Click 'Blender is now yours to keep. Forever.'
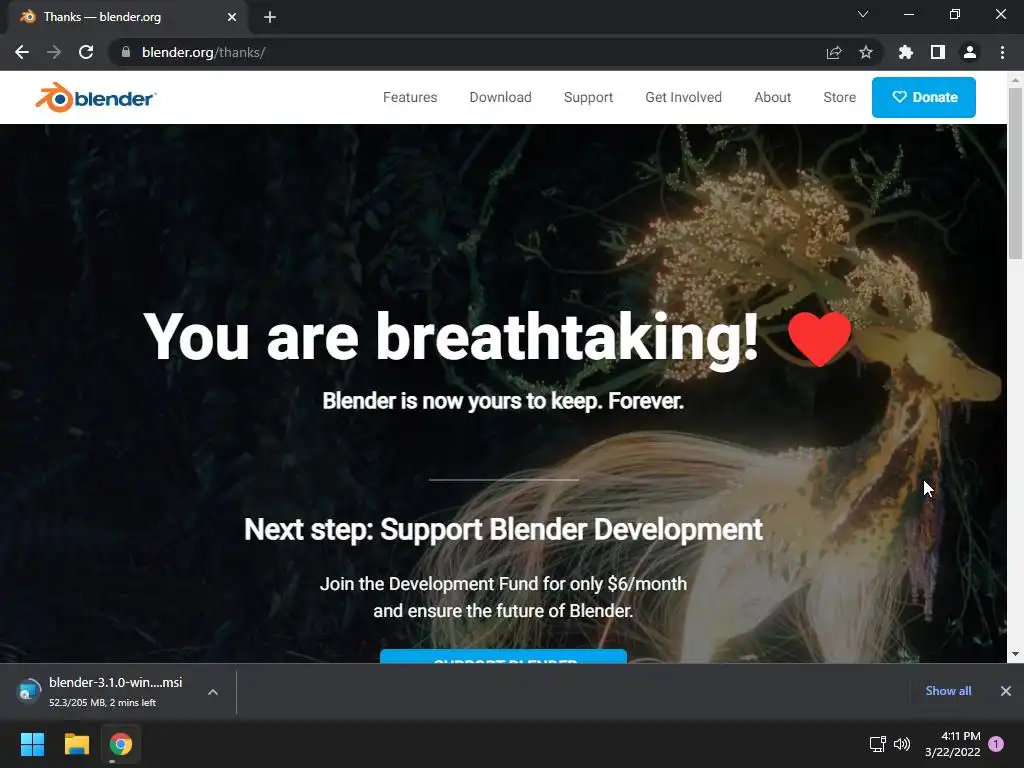Viewport: 1024px width, 768px height. pyautogui.click(x=503, y=401)
